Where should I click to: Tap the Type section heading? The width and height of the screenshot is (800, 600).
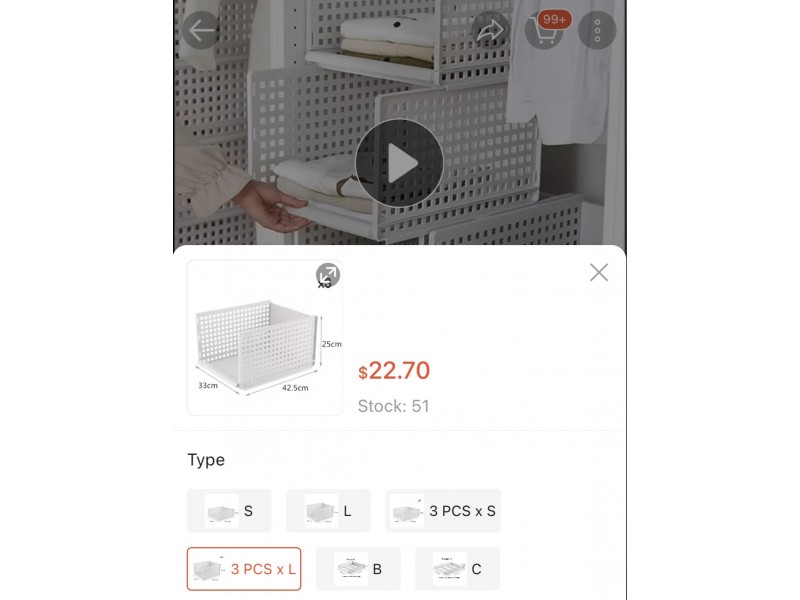tap(206, 460)
